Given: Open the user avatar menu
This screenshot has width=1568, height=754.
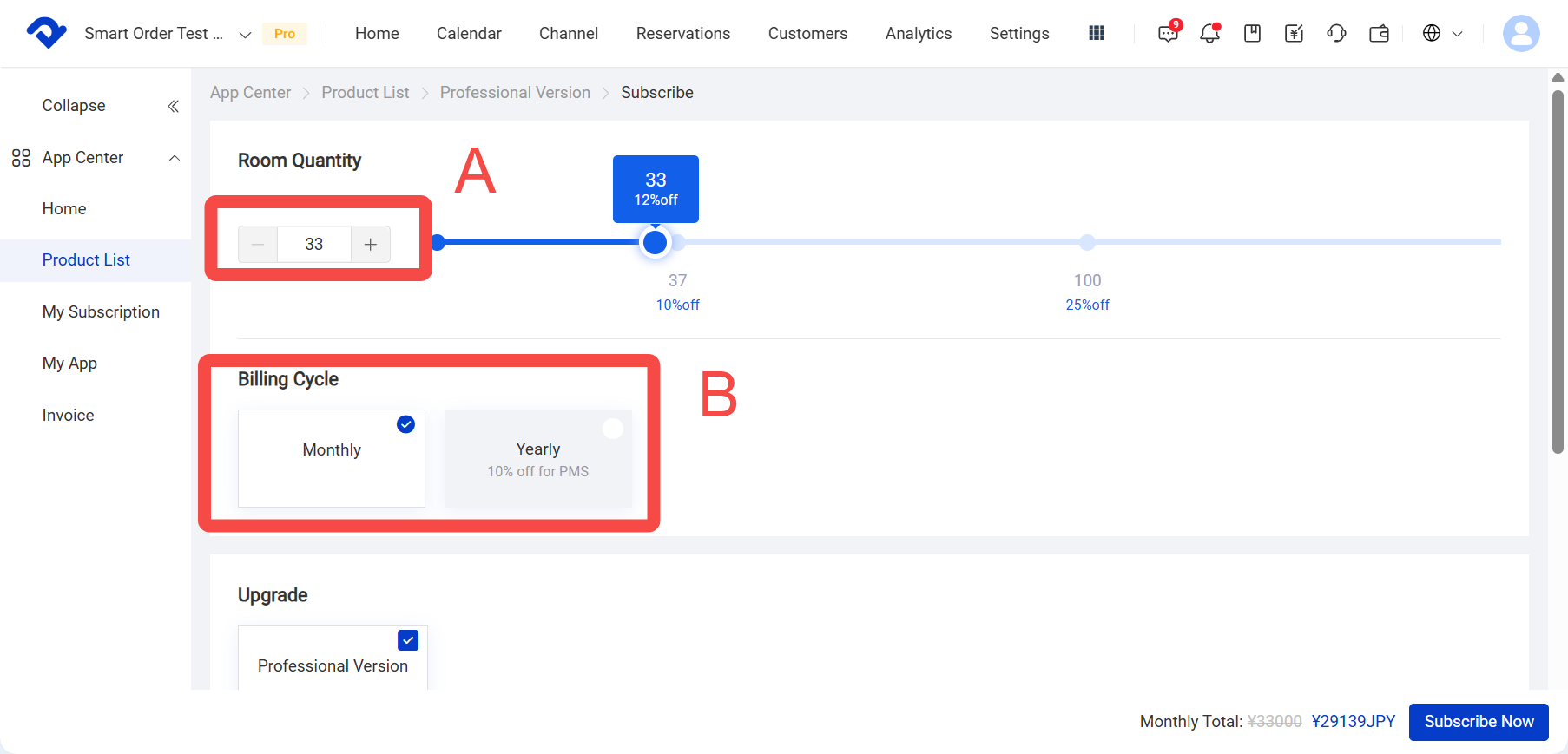Looking at the screenshot, I should coord(1521,33).
